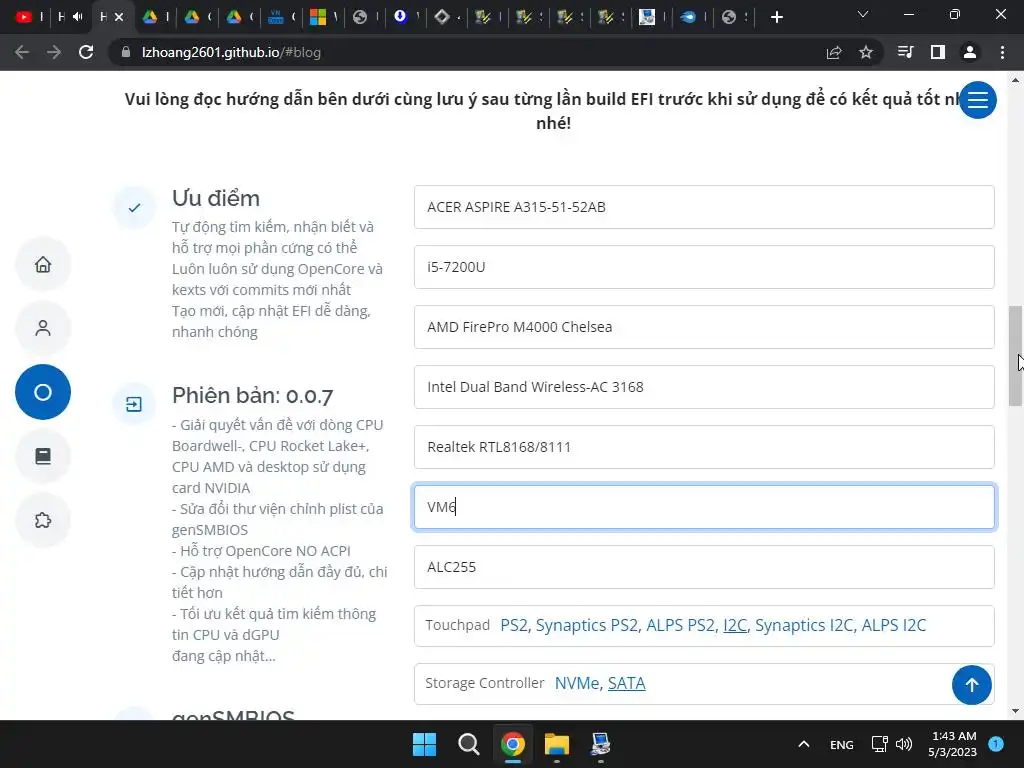Screen dimensions: 1024x768
Task: Open the blue hamburger menu button
Action: (978, 100)
